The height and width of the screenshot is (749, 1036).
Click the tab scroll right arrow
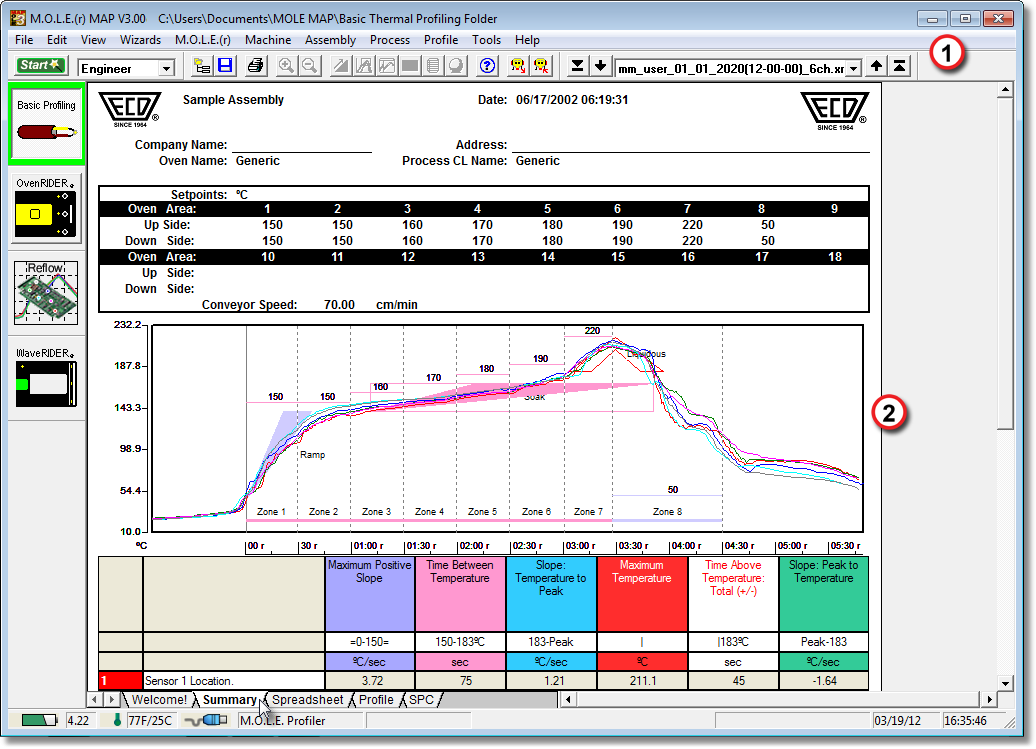(112, 699)
